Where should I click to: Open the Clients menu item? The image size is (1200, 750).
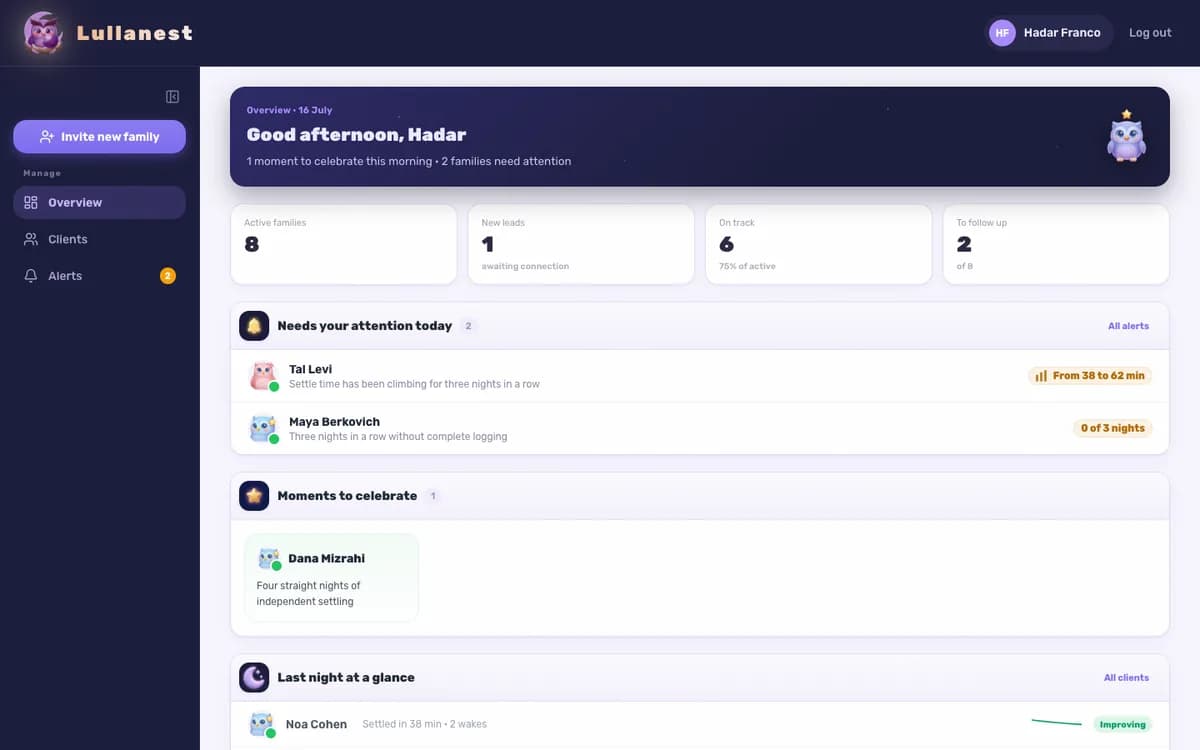99,239
